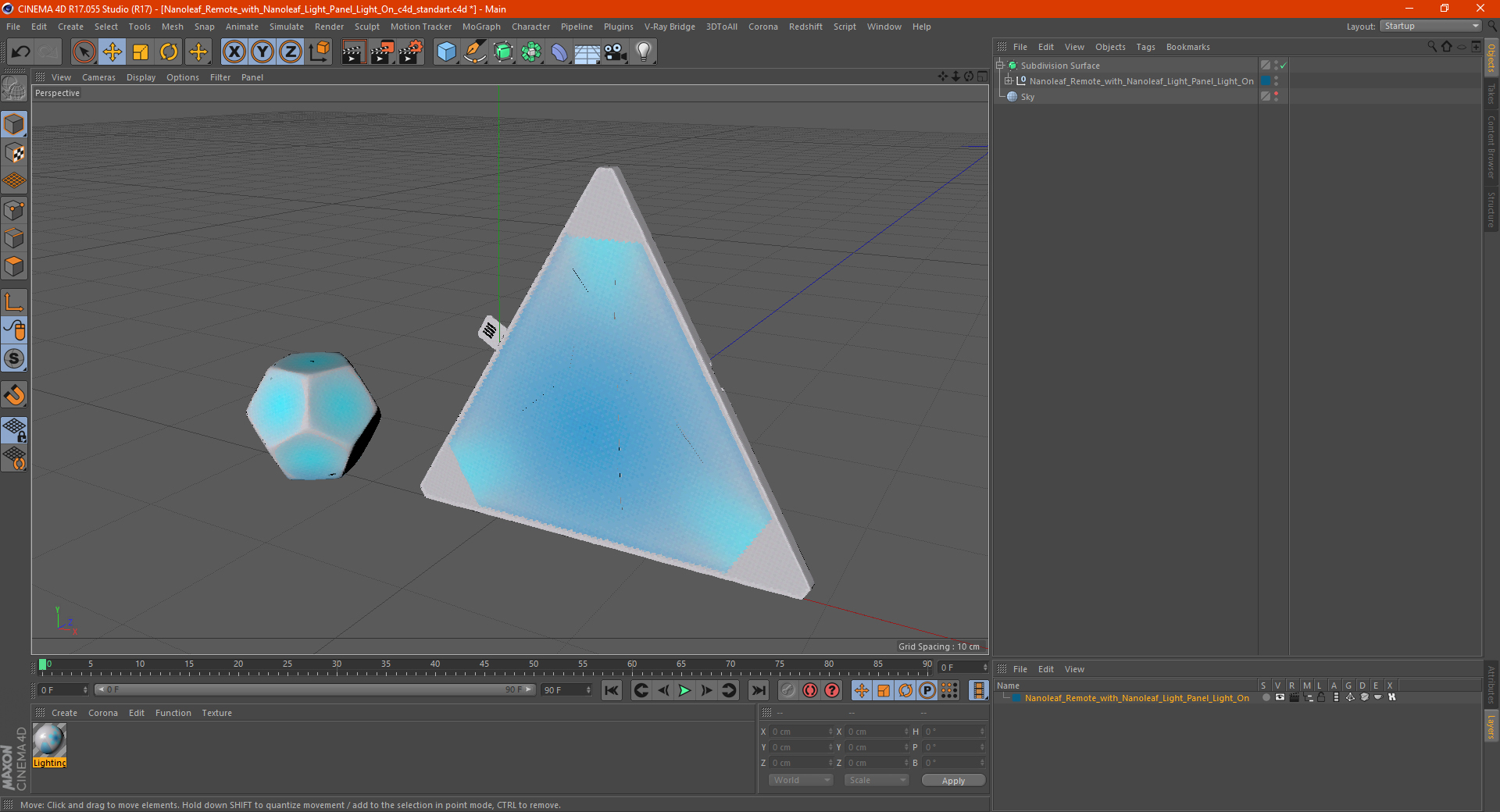Click the Undo arrow icon
The height and width of the screenshot is (812, 1500).
(21, 52)
